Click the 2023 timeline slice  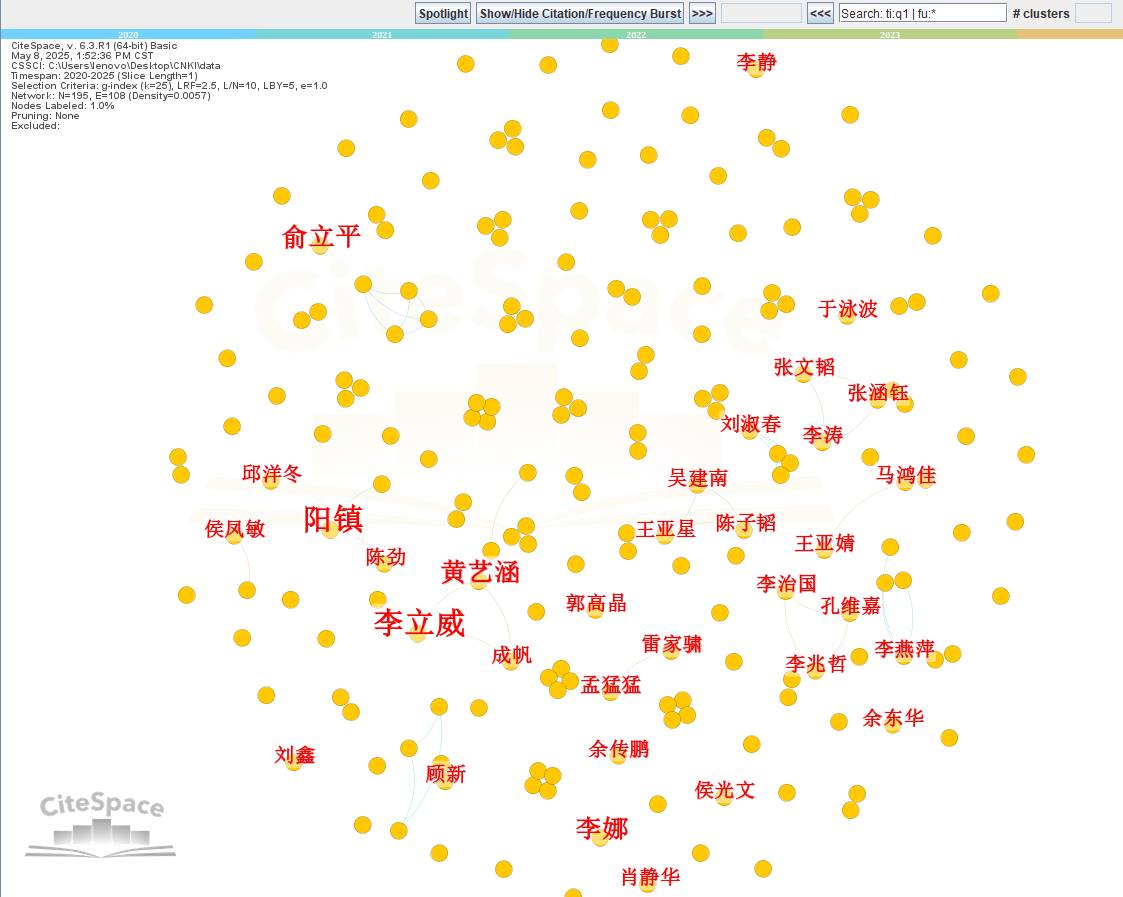890,34
